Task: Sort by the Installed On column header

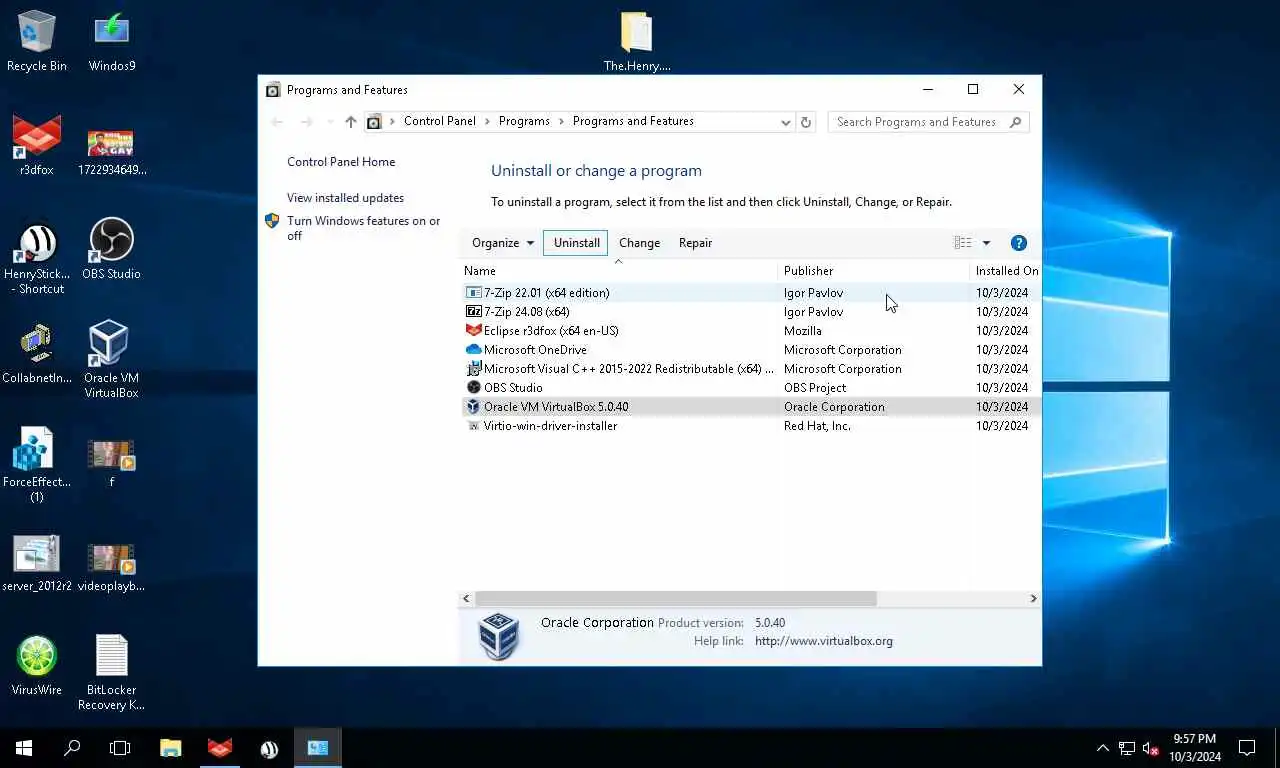Action: pos(1006,271)
